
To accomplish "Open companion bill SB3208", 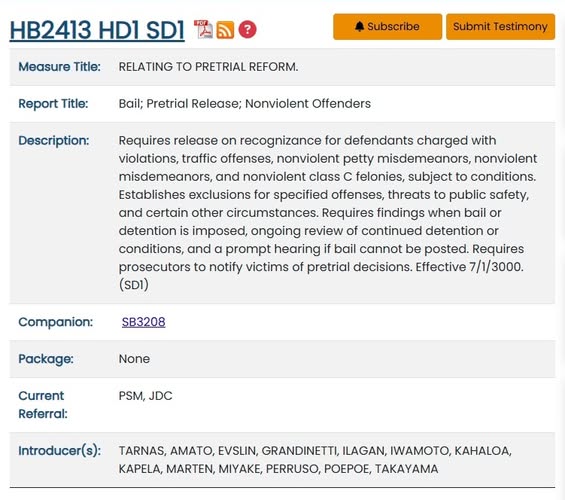I will (143, 322).
